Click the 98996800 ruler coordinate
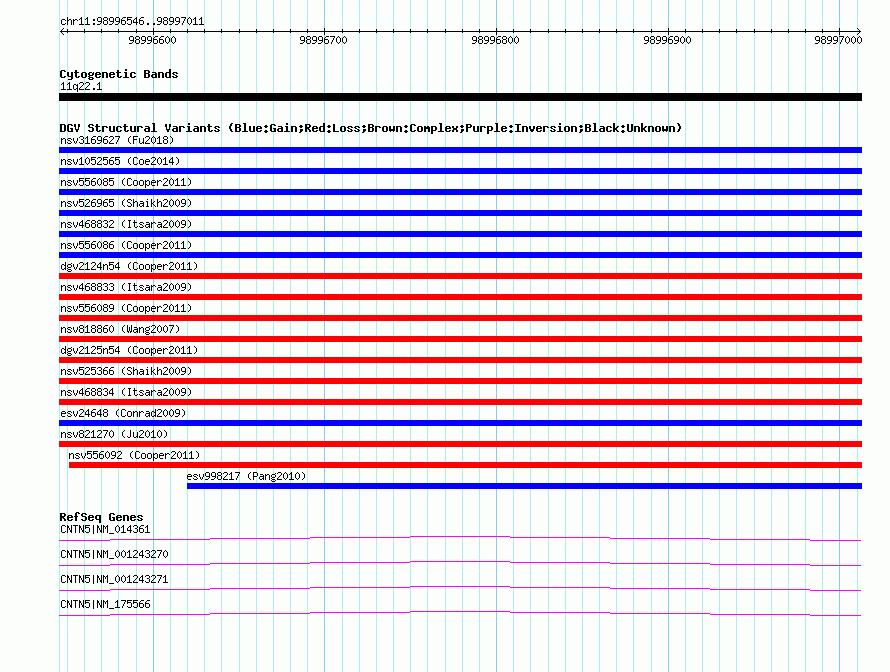Screen dimensions: 890x672 [495, 40]
